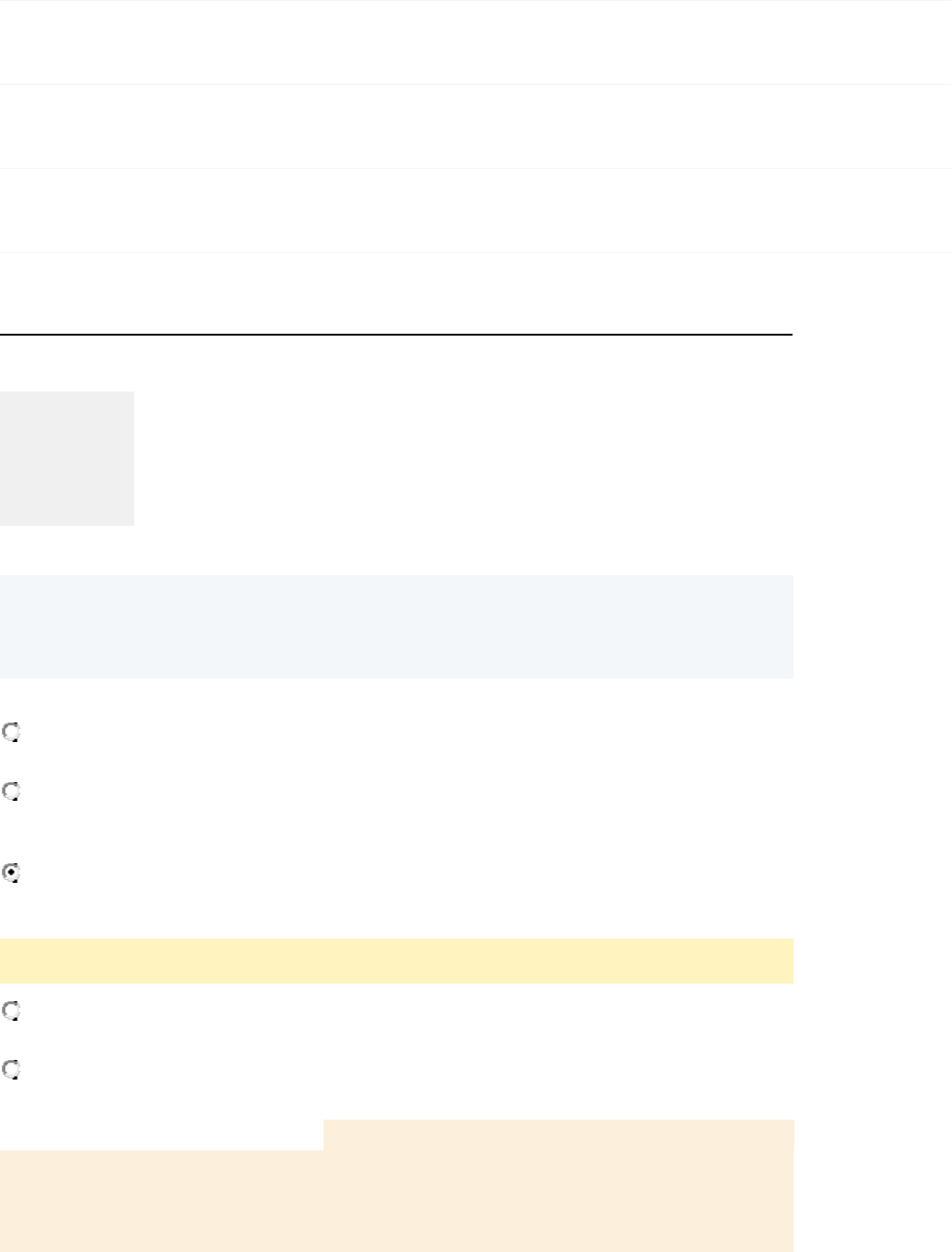
Task: Click the yellow highlighted notice bar
Action: coord(396,961)
